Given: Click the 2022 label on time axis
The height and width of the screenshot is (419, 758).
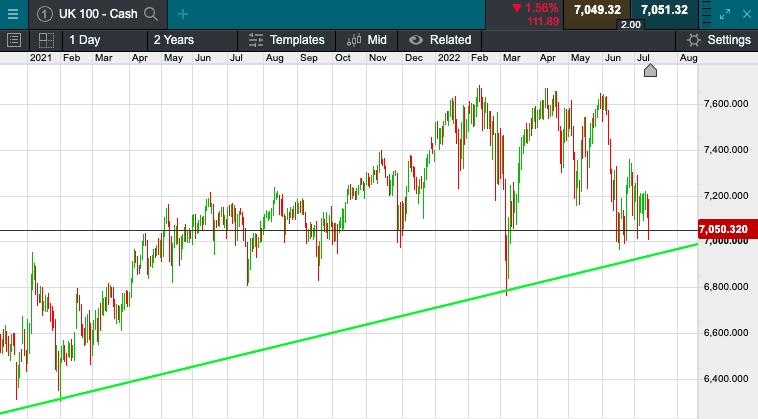Looking at the screenshot, I should click(449, 58).
